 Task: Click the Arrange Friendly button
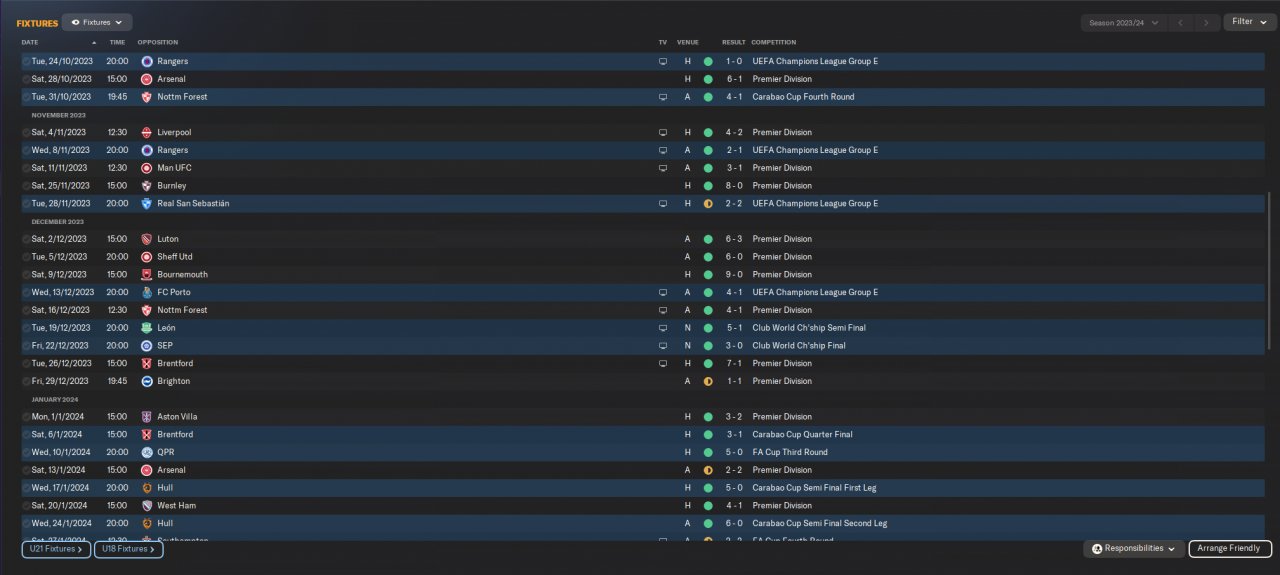click(1230, 549)
